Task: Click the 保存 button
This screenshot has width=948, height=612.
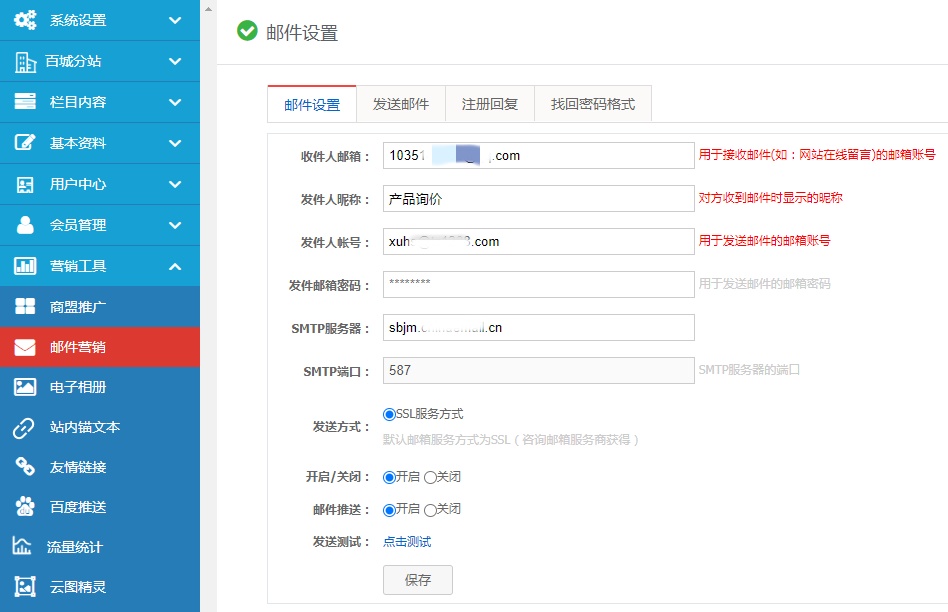Action: click(x=418, y=580)
